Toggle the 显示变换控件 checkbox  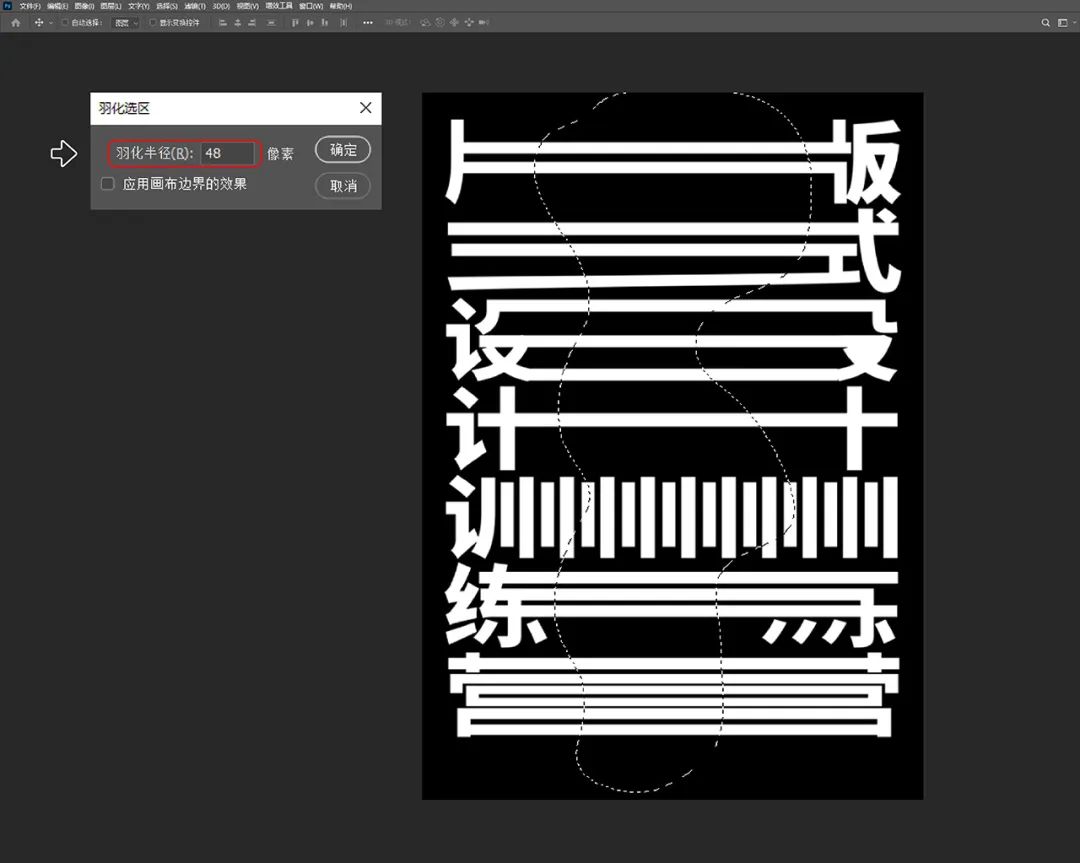coord(153,22)
